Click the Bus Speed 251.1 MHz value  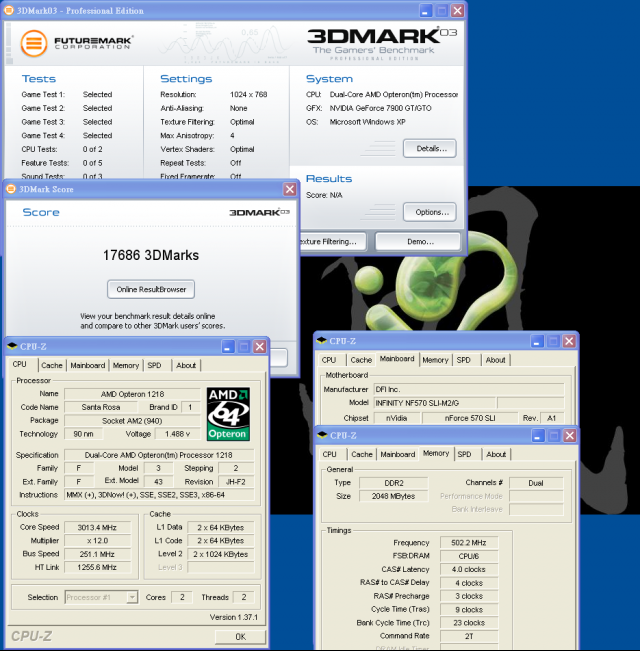[x=97, y=554]
